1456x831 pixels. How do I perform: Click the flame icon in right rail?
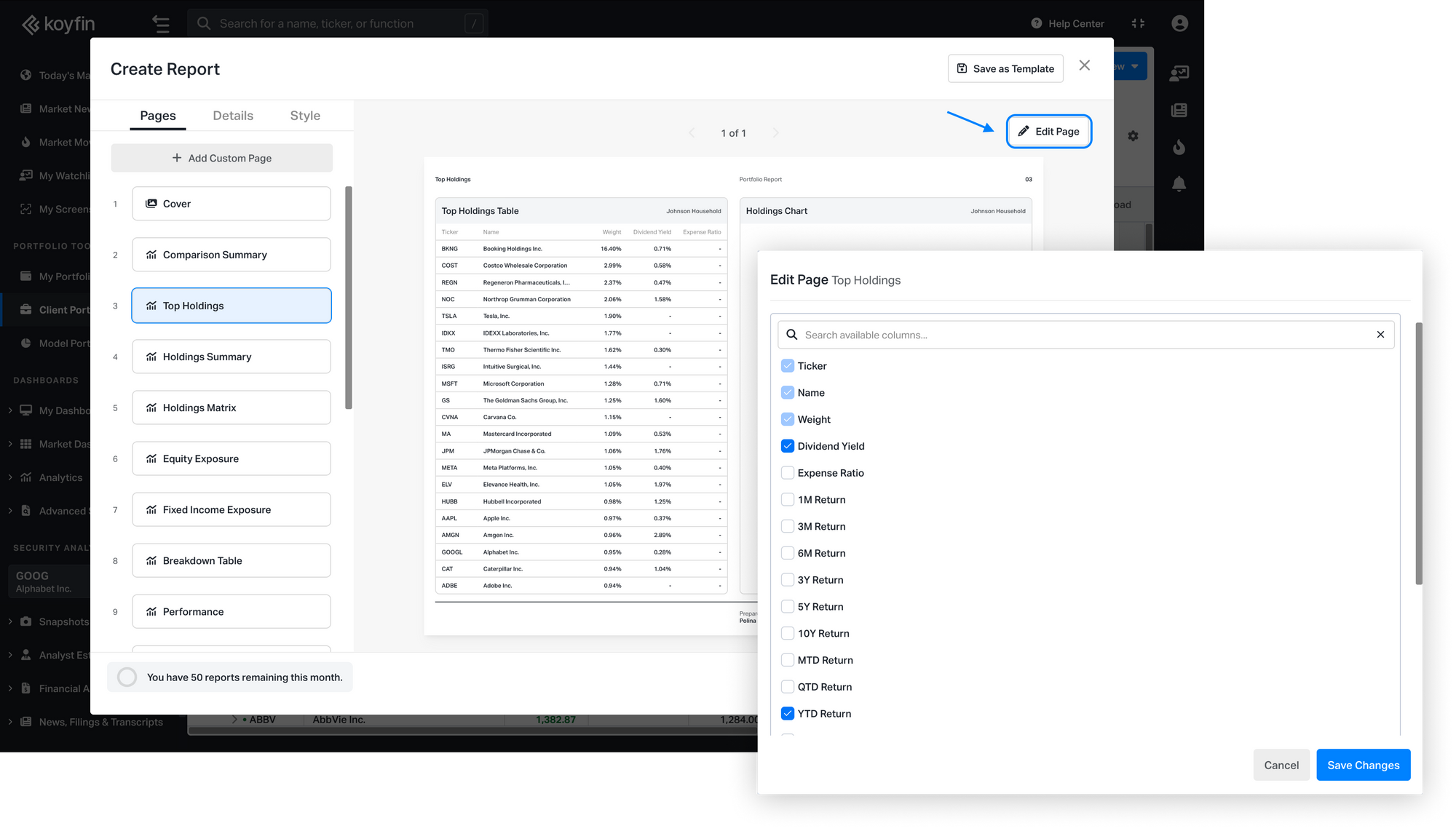[1179, 148]
